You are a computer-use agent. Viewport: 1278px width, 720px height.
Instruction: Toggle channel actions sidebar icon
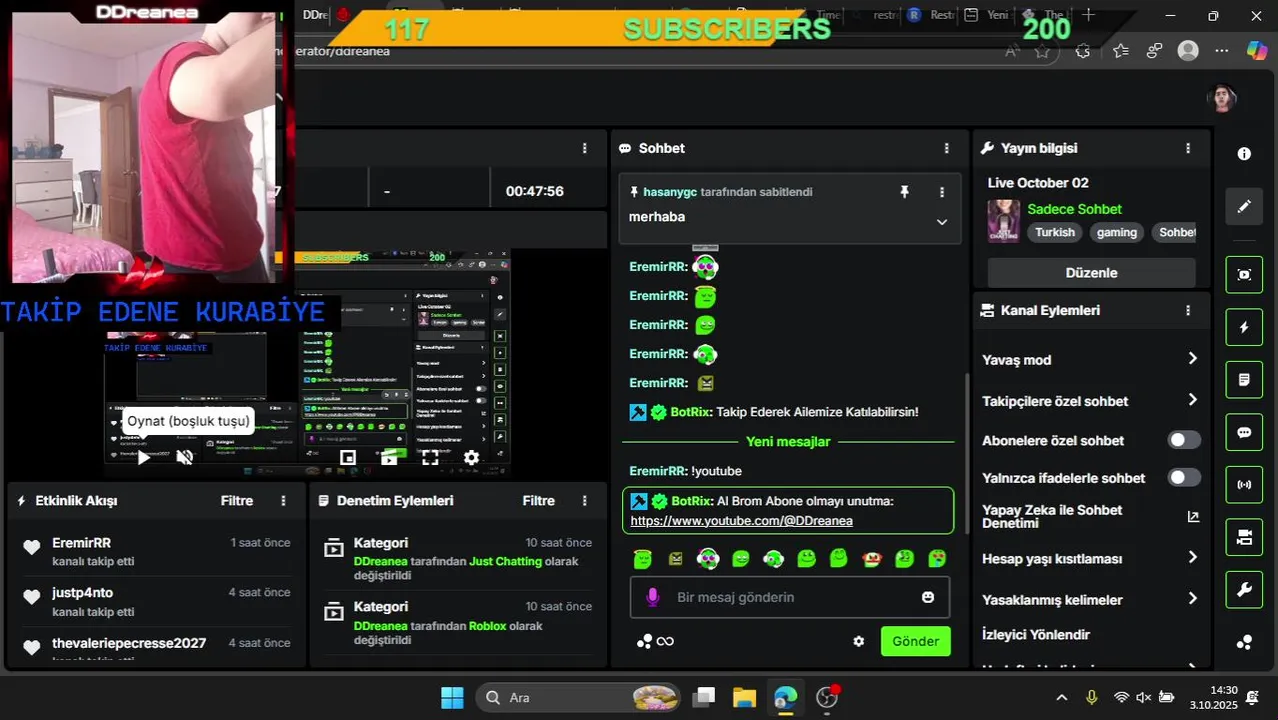tap(1244, 538)
